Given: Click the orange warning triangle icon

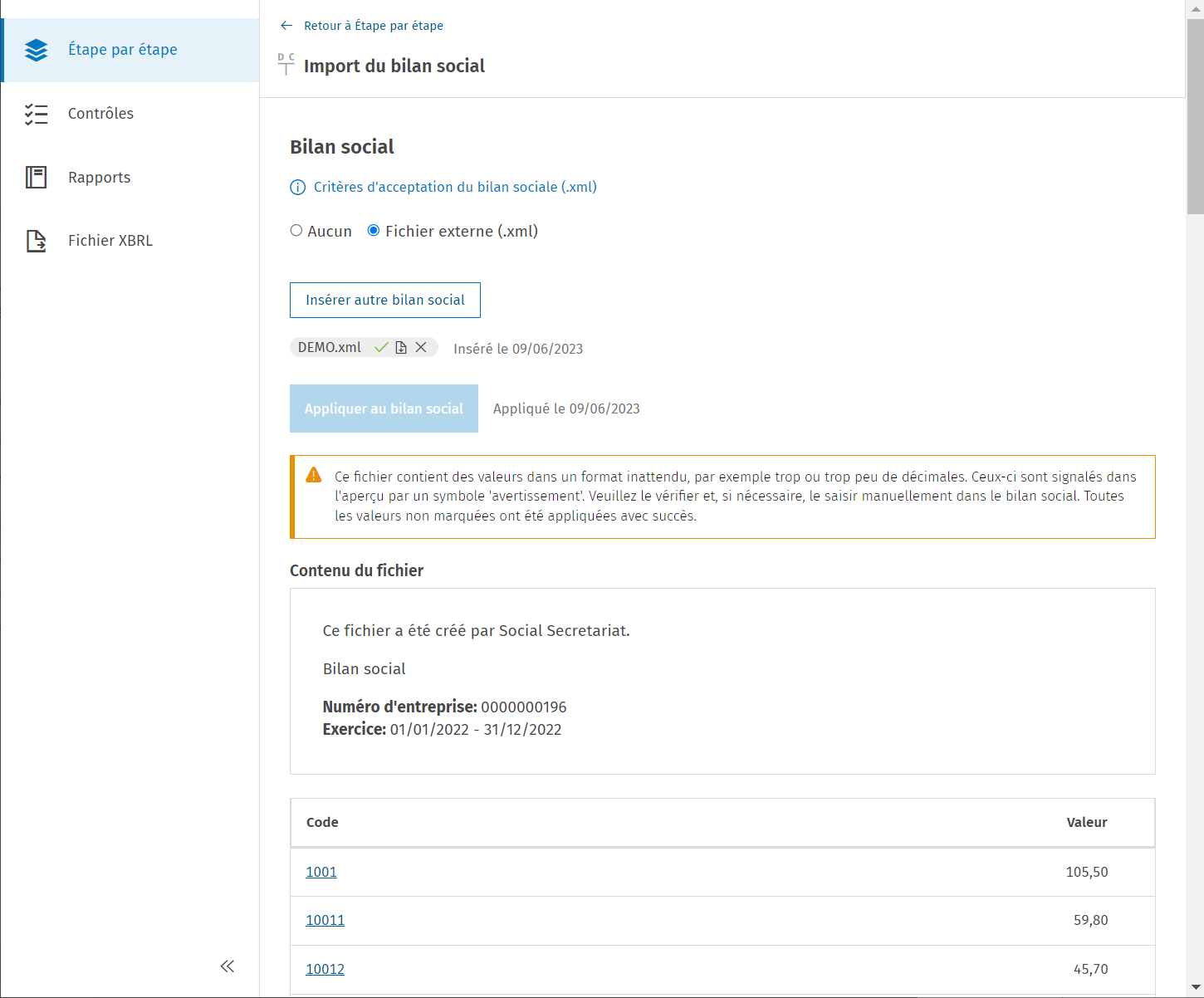Looking at the screenshot, I should click(313, 475).
